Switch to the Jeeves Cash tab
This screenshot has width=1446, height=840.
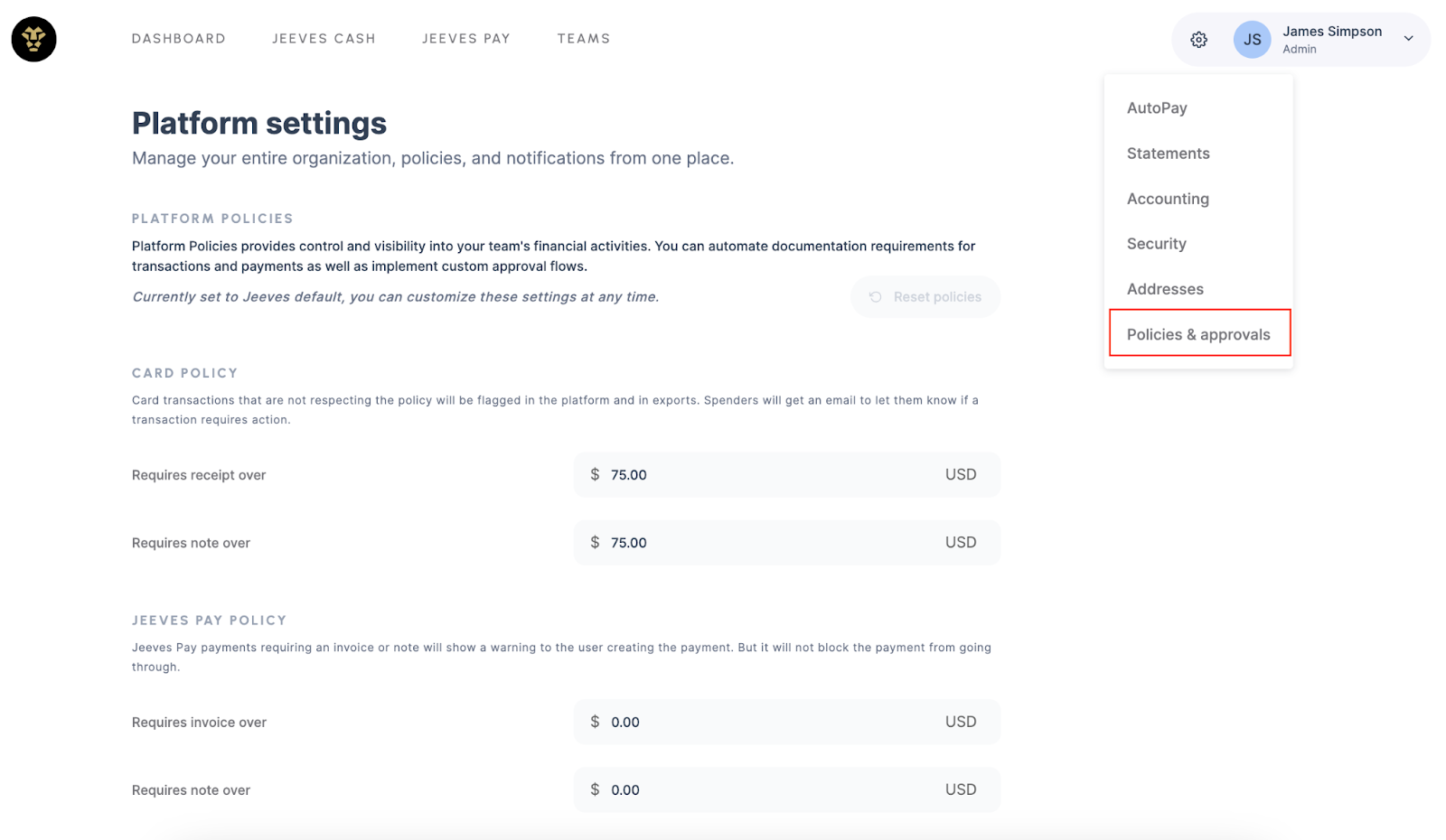point(324,38)
